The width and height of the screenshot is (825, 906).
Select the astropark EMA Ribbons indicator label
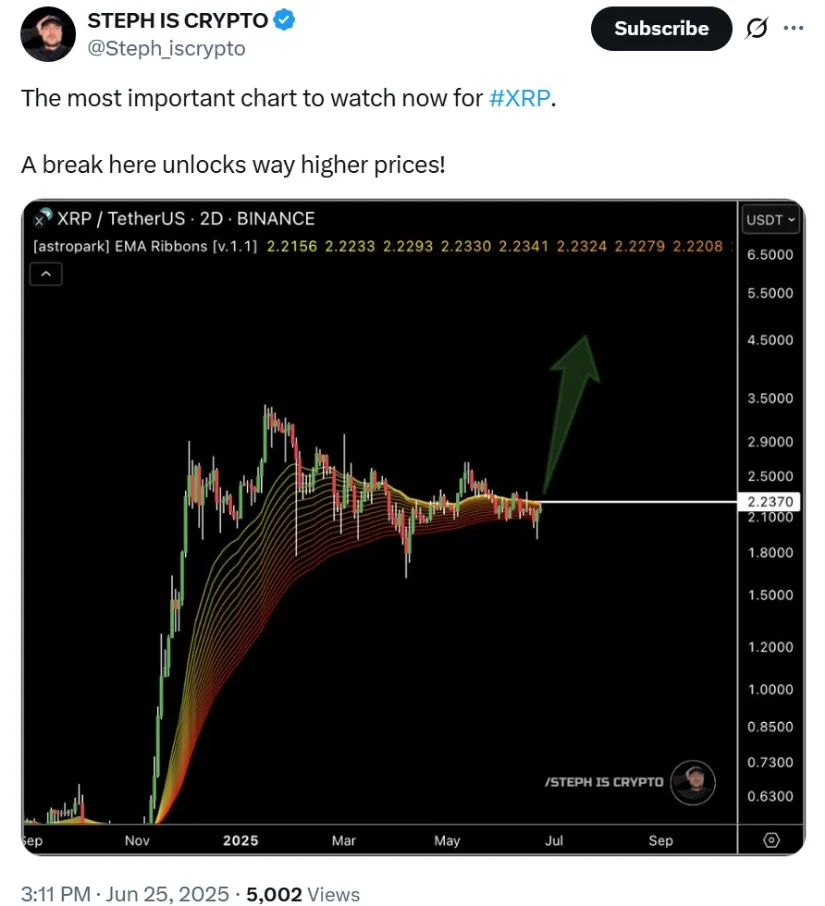tap(147, 246)
